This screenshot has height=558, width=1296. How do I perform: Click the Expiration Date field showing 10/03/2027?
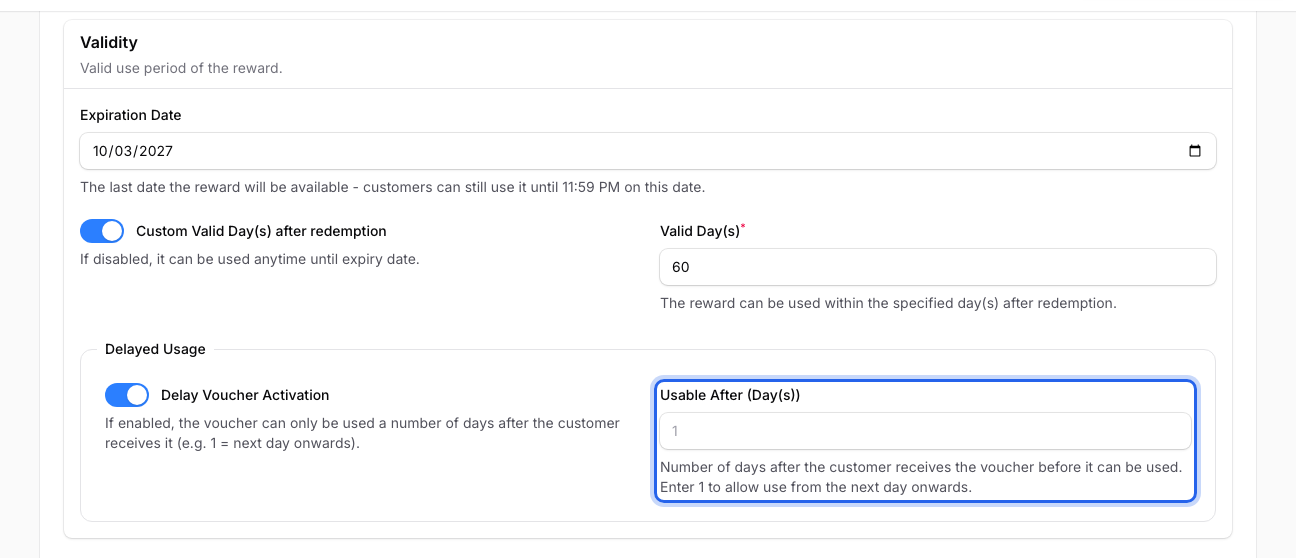[648, 151]
